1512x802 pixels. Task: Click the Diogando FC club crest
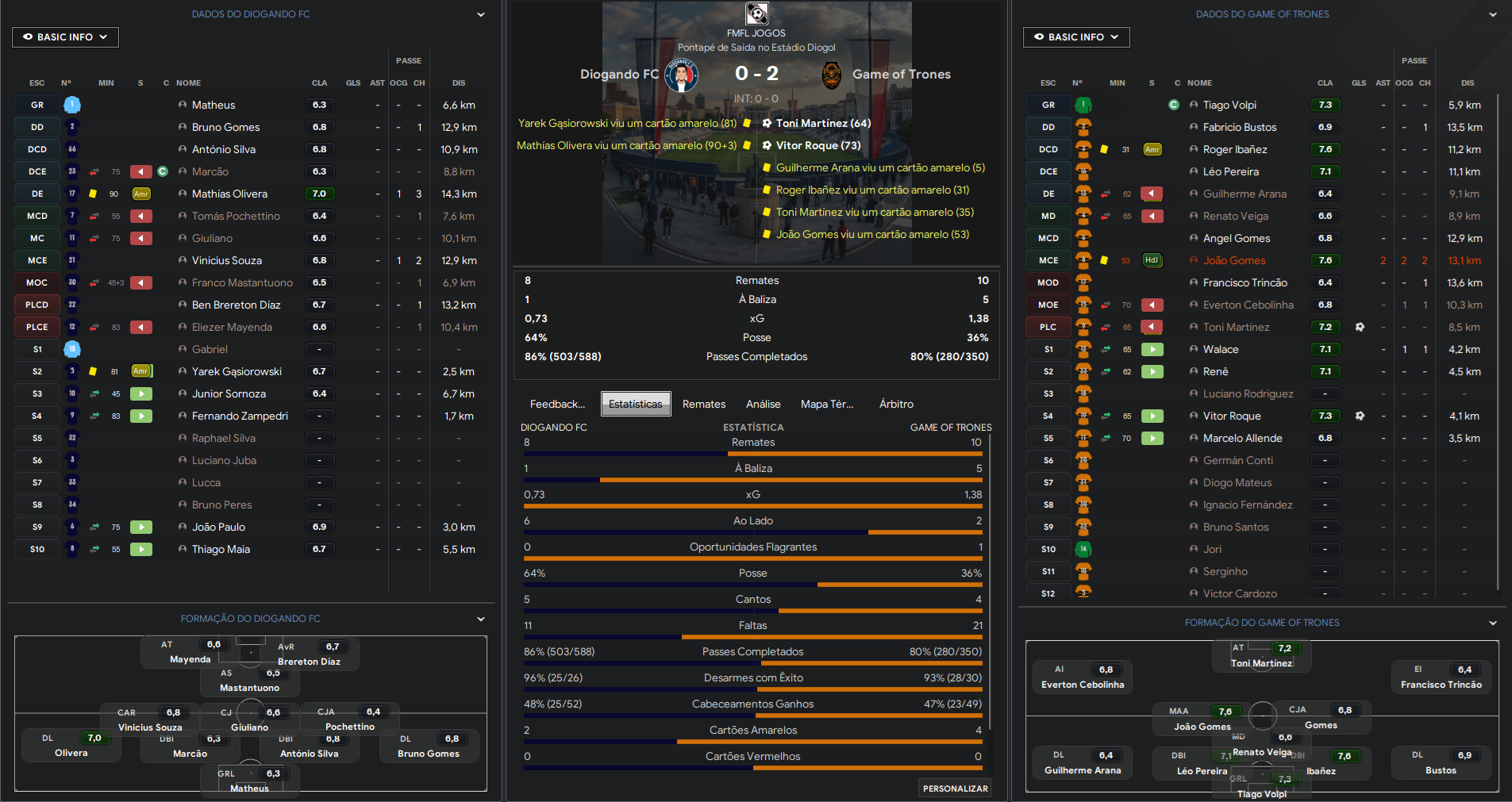[x=681, y=75]
